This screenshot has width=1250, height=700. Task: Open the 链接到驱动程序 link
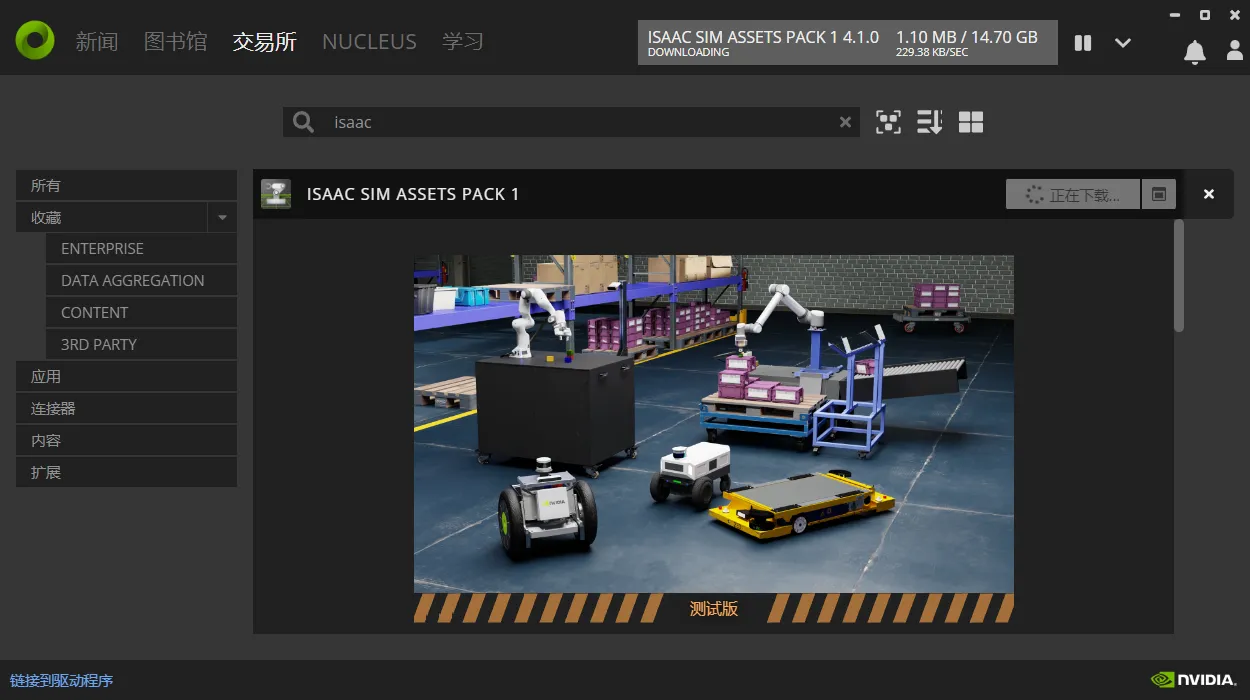pyautogui.click(x=62, y=681)
